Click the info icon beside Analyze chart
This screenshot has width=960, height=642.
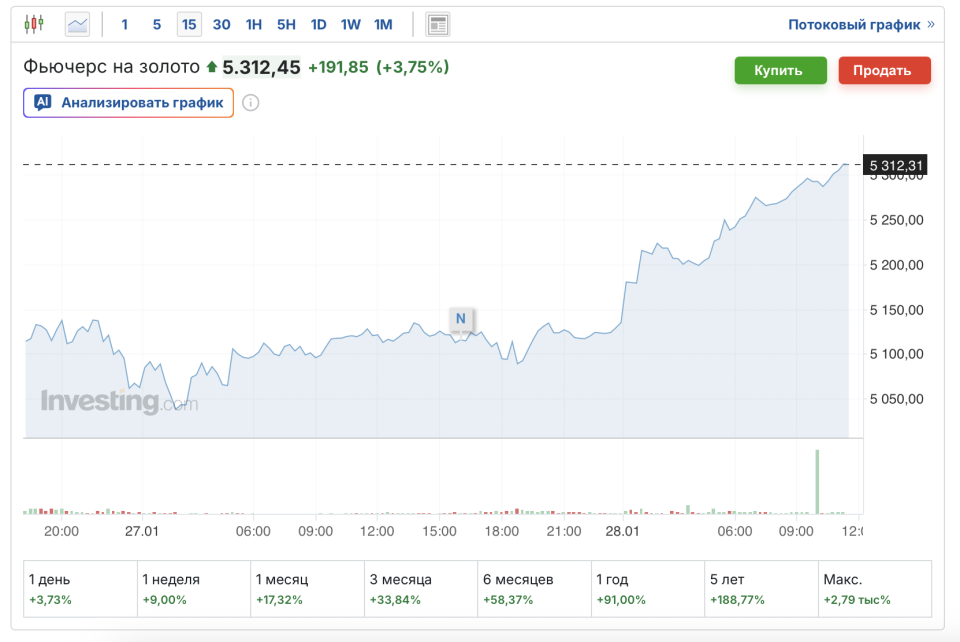coord(251,103)
